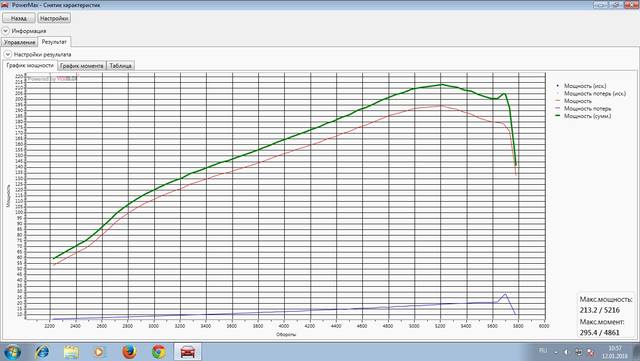Click the Назад button
Viewport: 640px width, 361px height.
click(x=19, y=18)
